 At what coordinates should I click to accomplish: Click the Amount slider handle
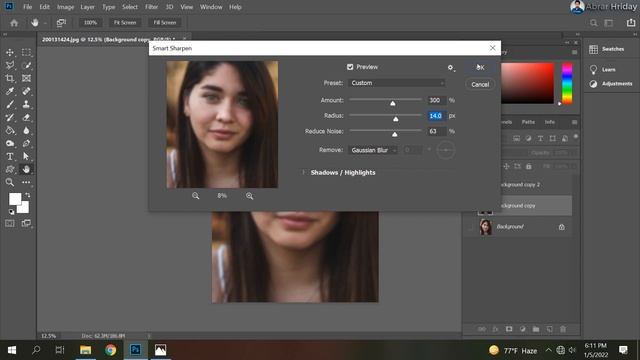393,103
